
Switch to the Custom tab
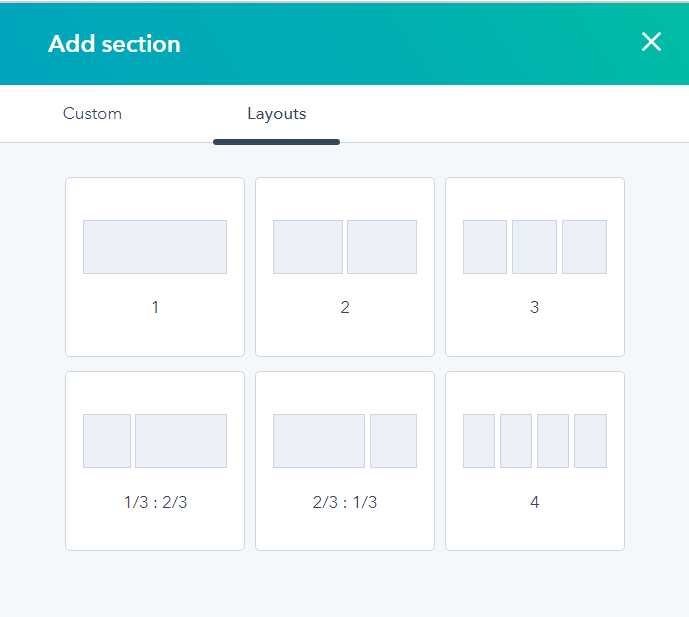tap(92, 114)
